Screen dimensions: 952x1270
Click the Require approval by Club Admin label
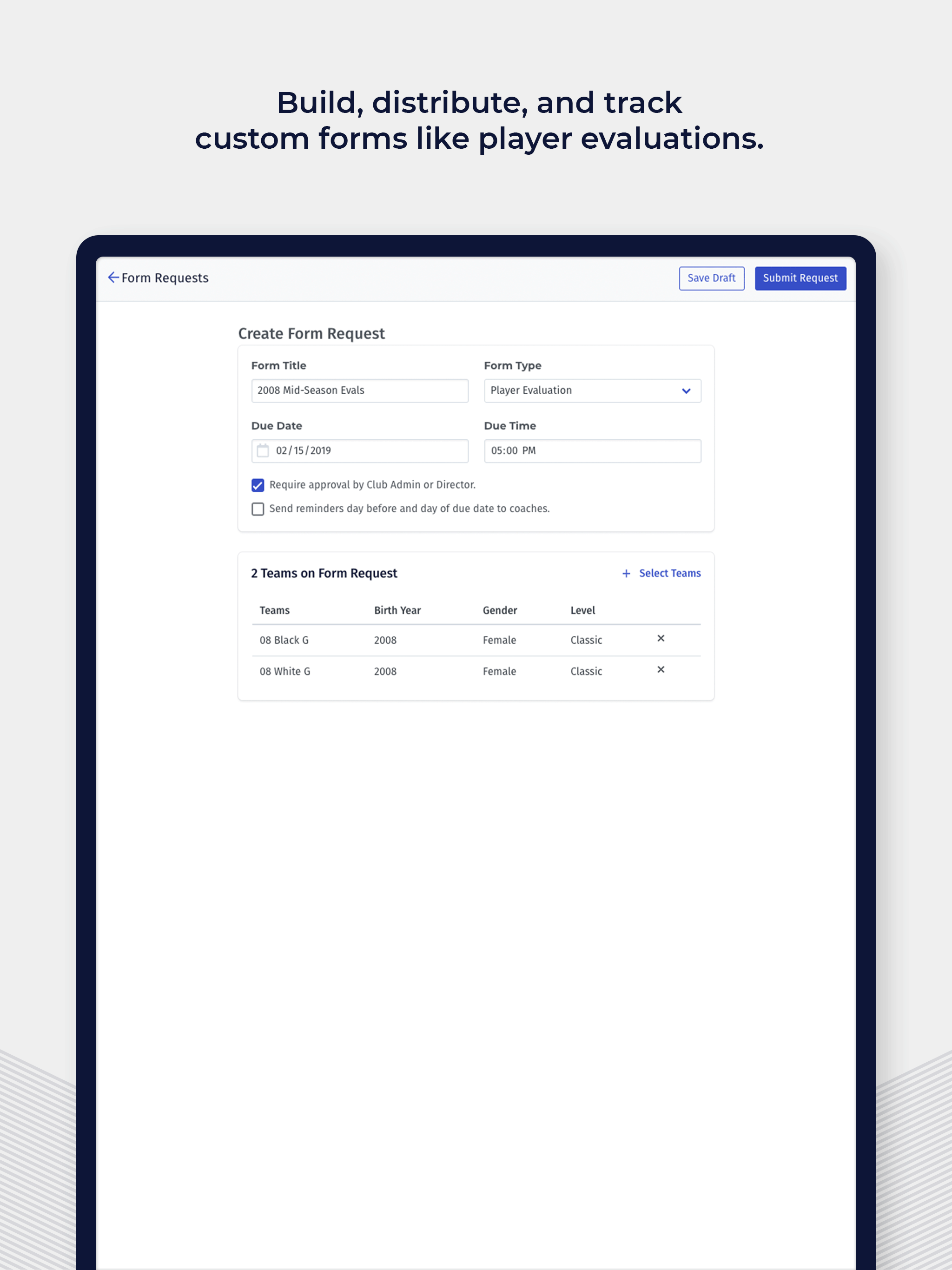click(x=373, y=485)
